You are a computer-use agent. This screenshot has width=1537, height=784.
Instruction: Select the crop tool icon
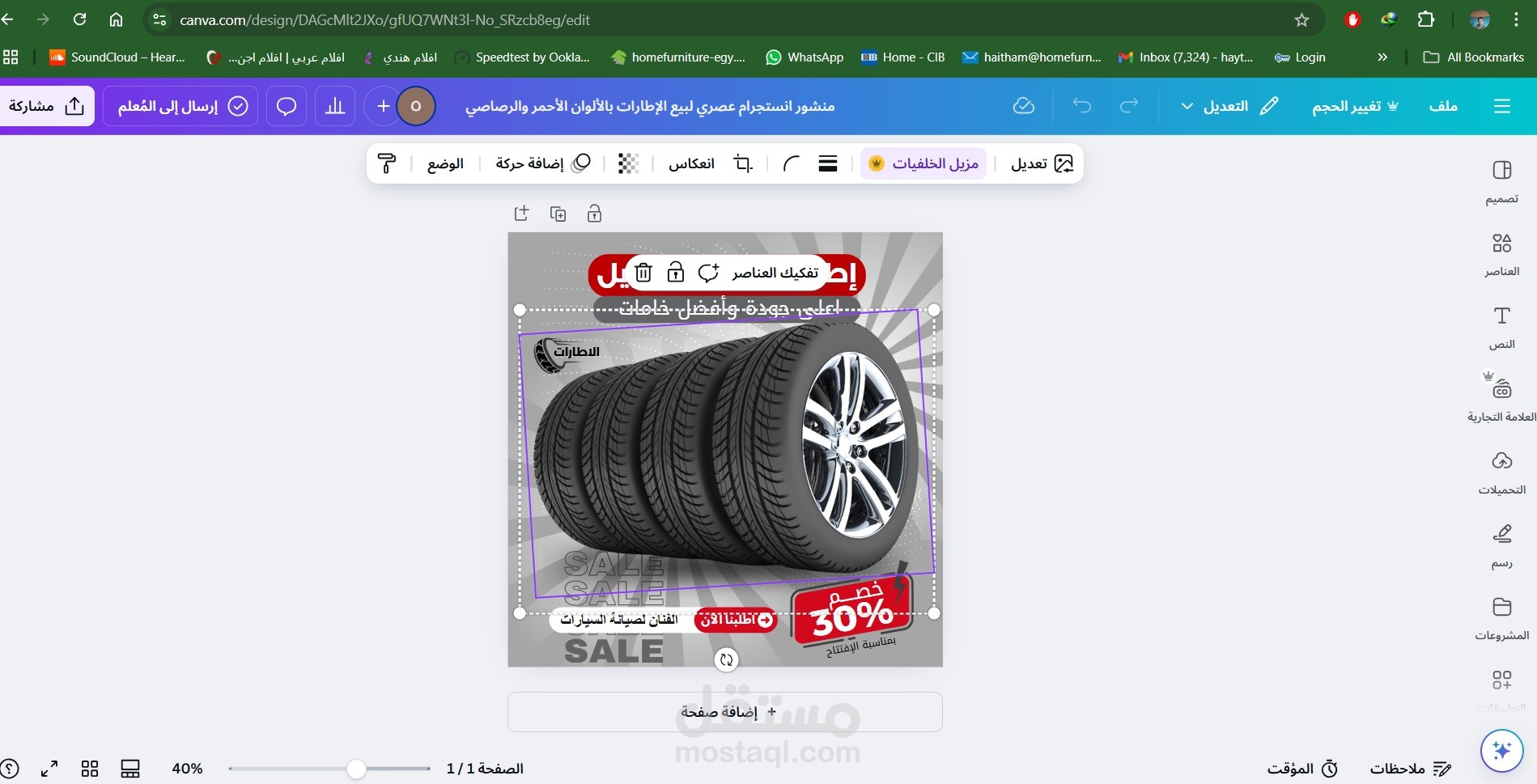(743, 163)
